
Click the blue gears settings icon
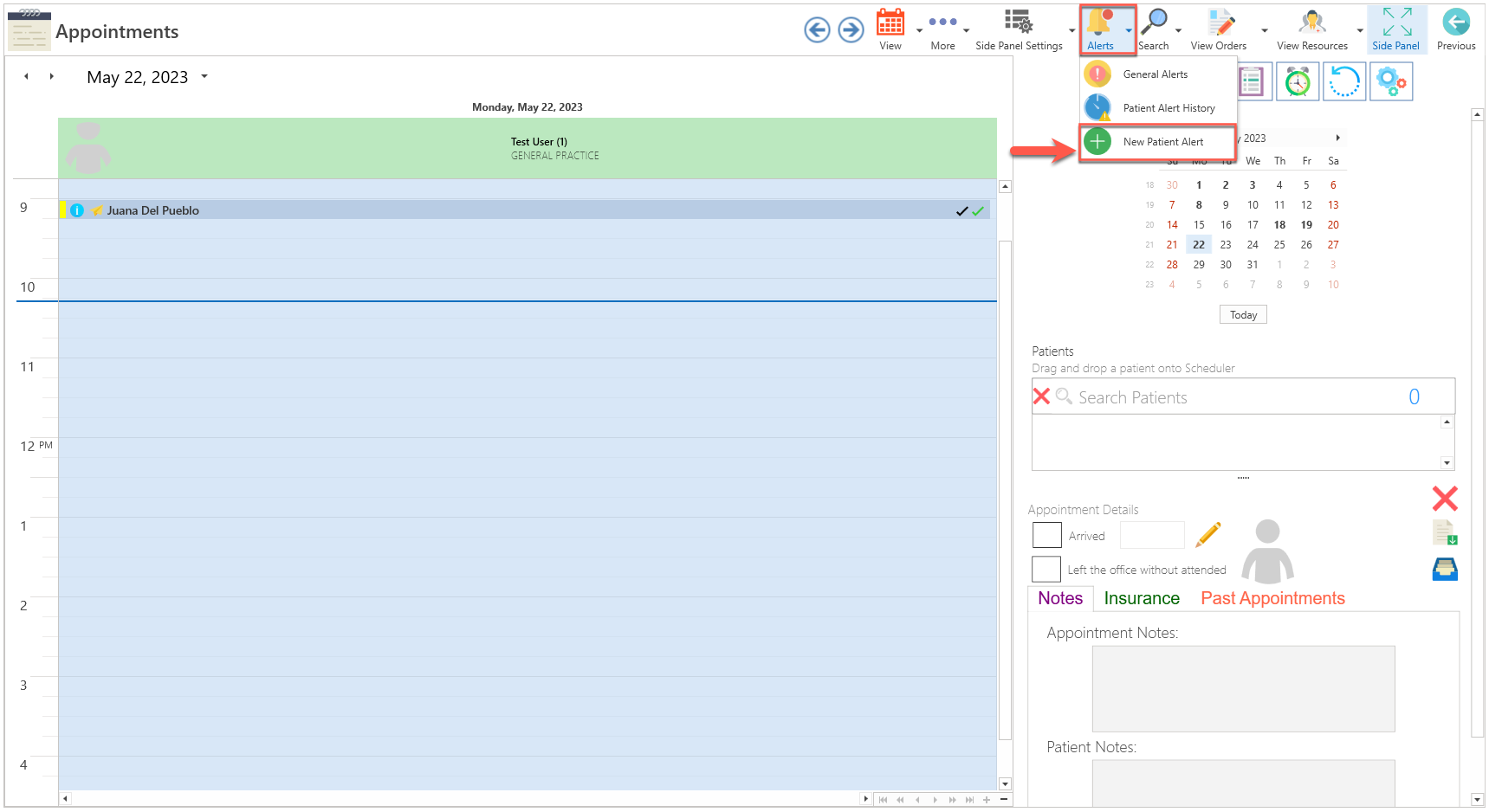point(1391,82)
